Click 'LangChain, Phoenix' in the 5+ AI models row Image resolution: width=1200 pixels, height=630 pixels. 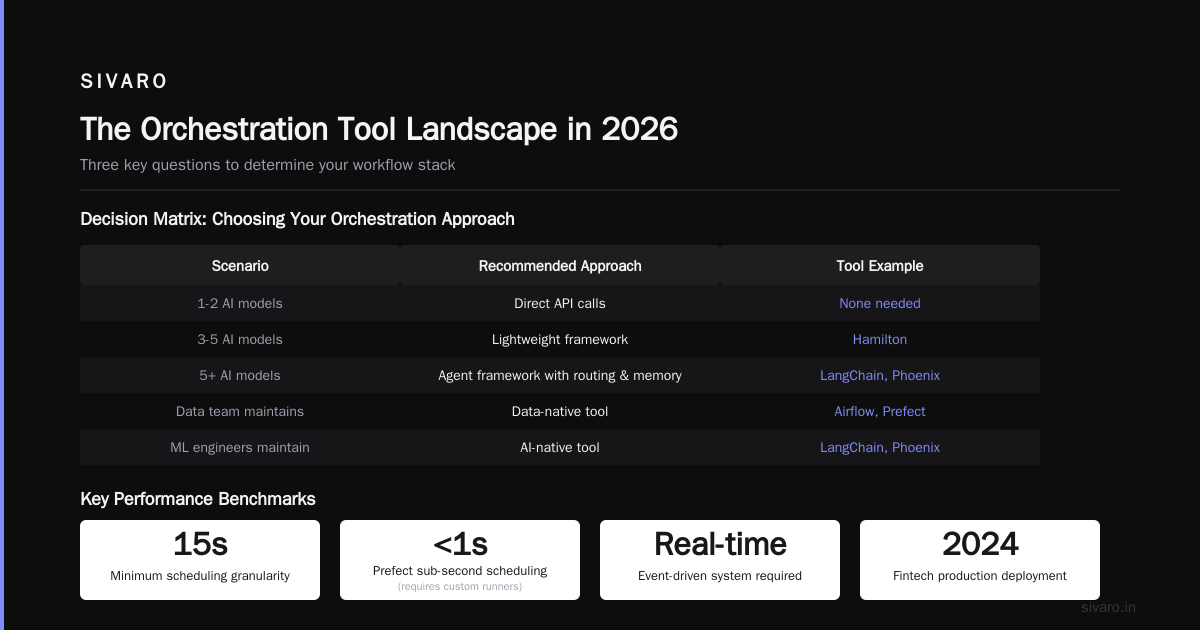tap(880, 375)
